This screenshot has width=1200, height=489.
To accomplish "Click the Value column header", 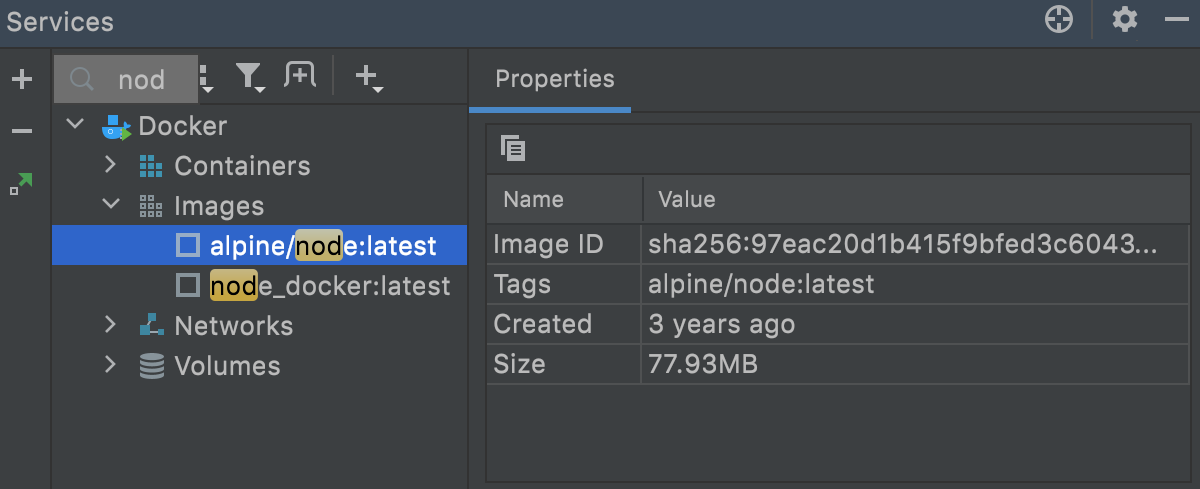I will click(915, 199).
